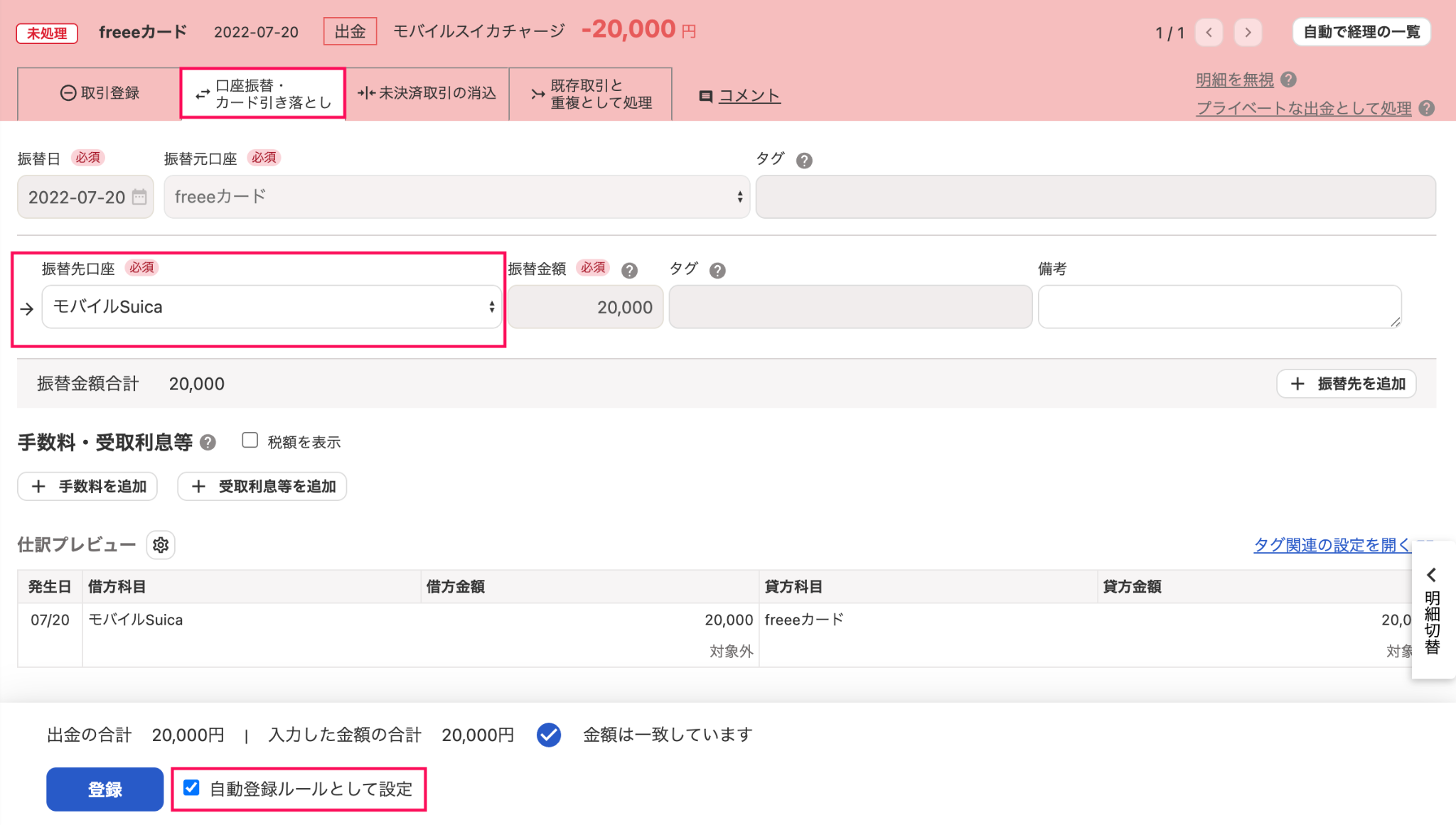Open the 振替先口座 モバイルSuica dropdown

(x=272, y=307)
